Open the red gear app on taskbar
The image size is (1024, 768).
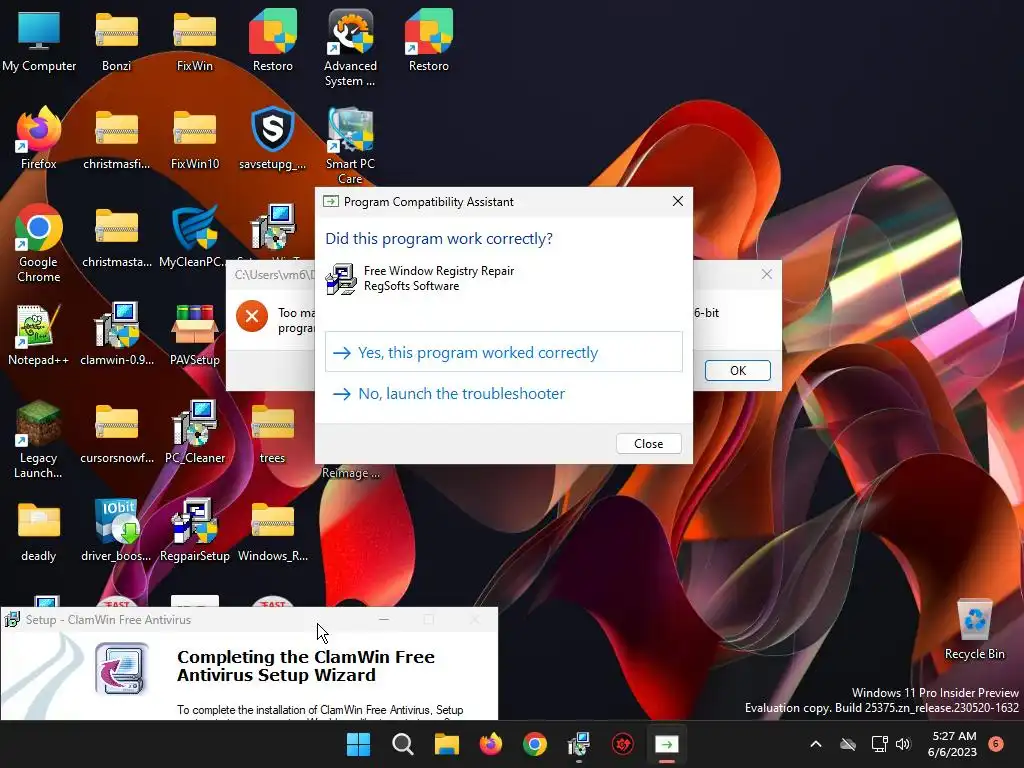[x=622, y=744]
